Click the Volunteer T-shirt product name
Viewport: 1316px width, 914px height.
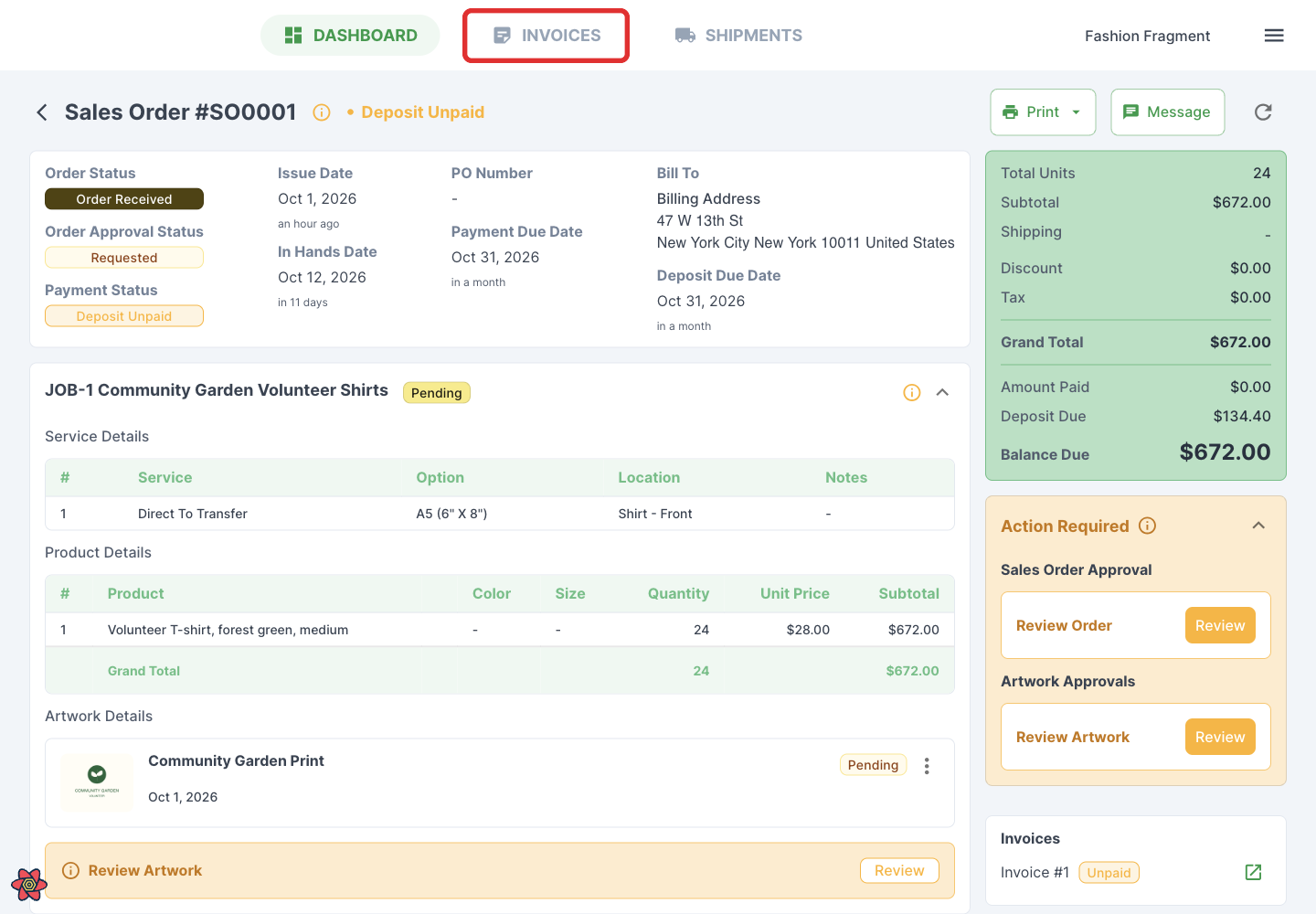[x=228, y=630]
